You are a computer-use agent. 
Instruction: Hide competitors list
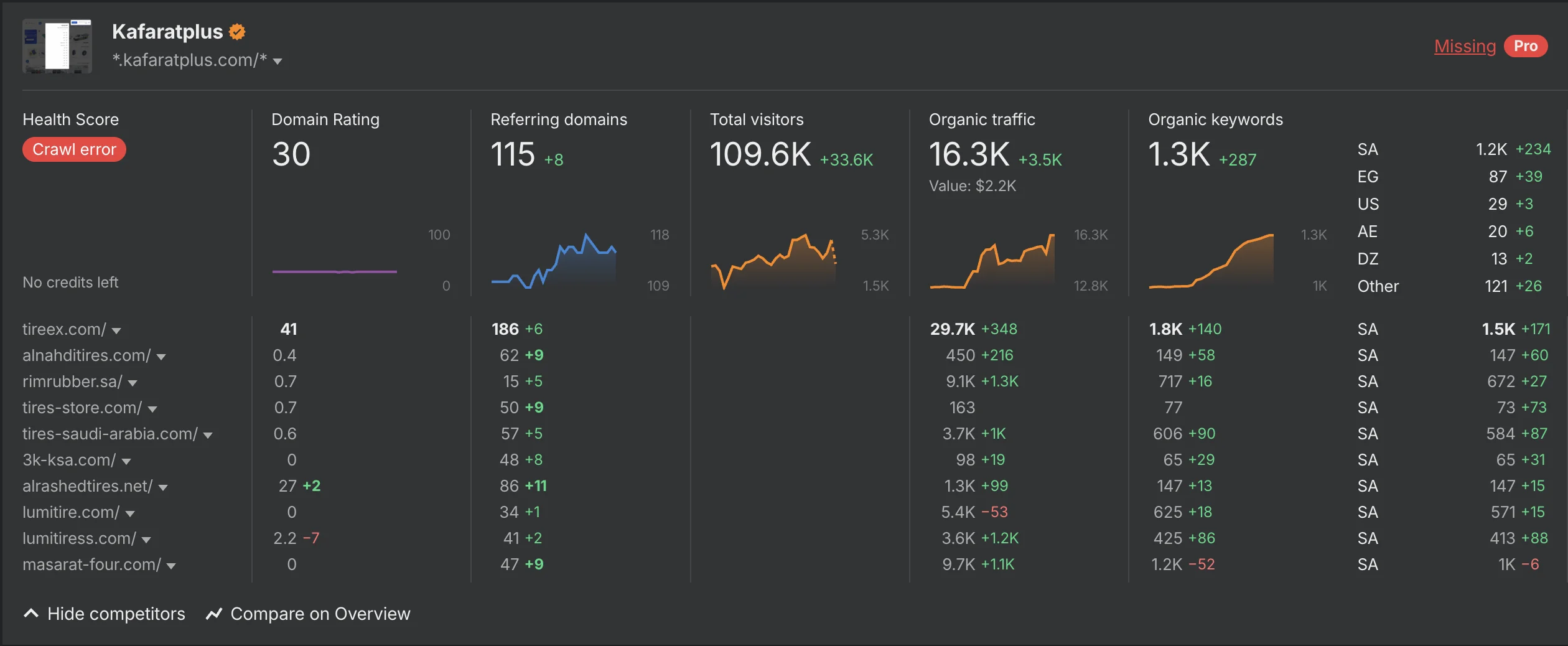[116, 614]
